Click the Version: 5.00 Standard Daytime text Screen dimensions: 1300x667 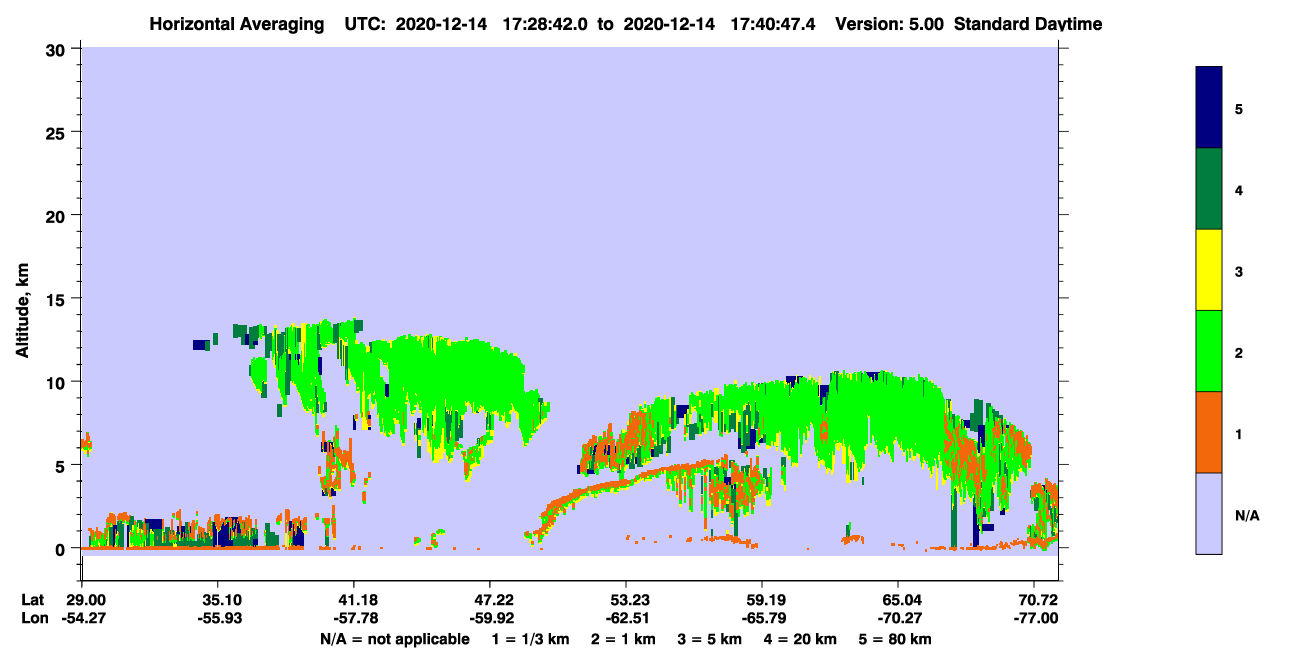click(967, 23)
